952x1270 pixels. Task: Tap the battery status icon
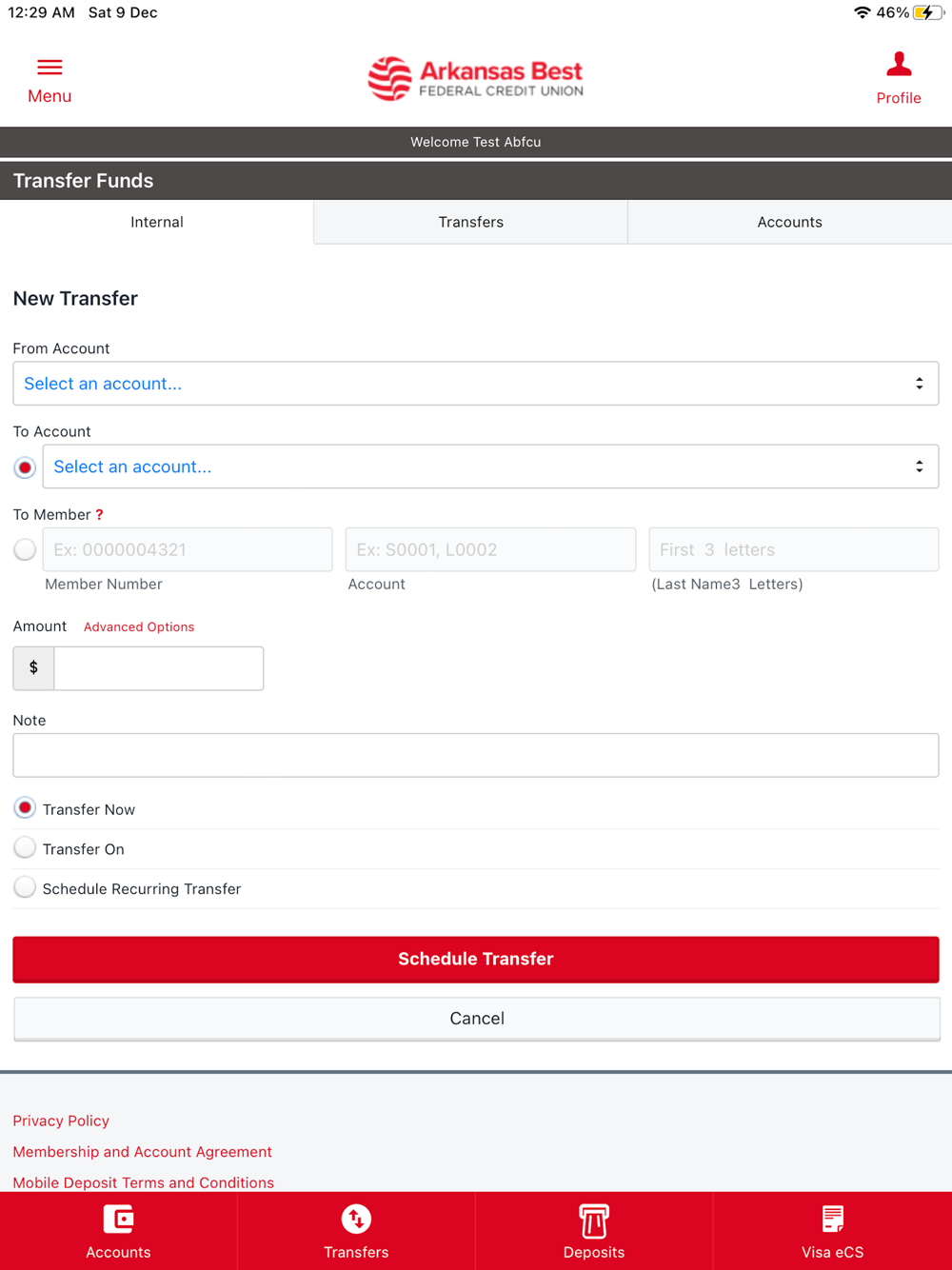[927, 12]
